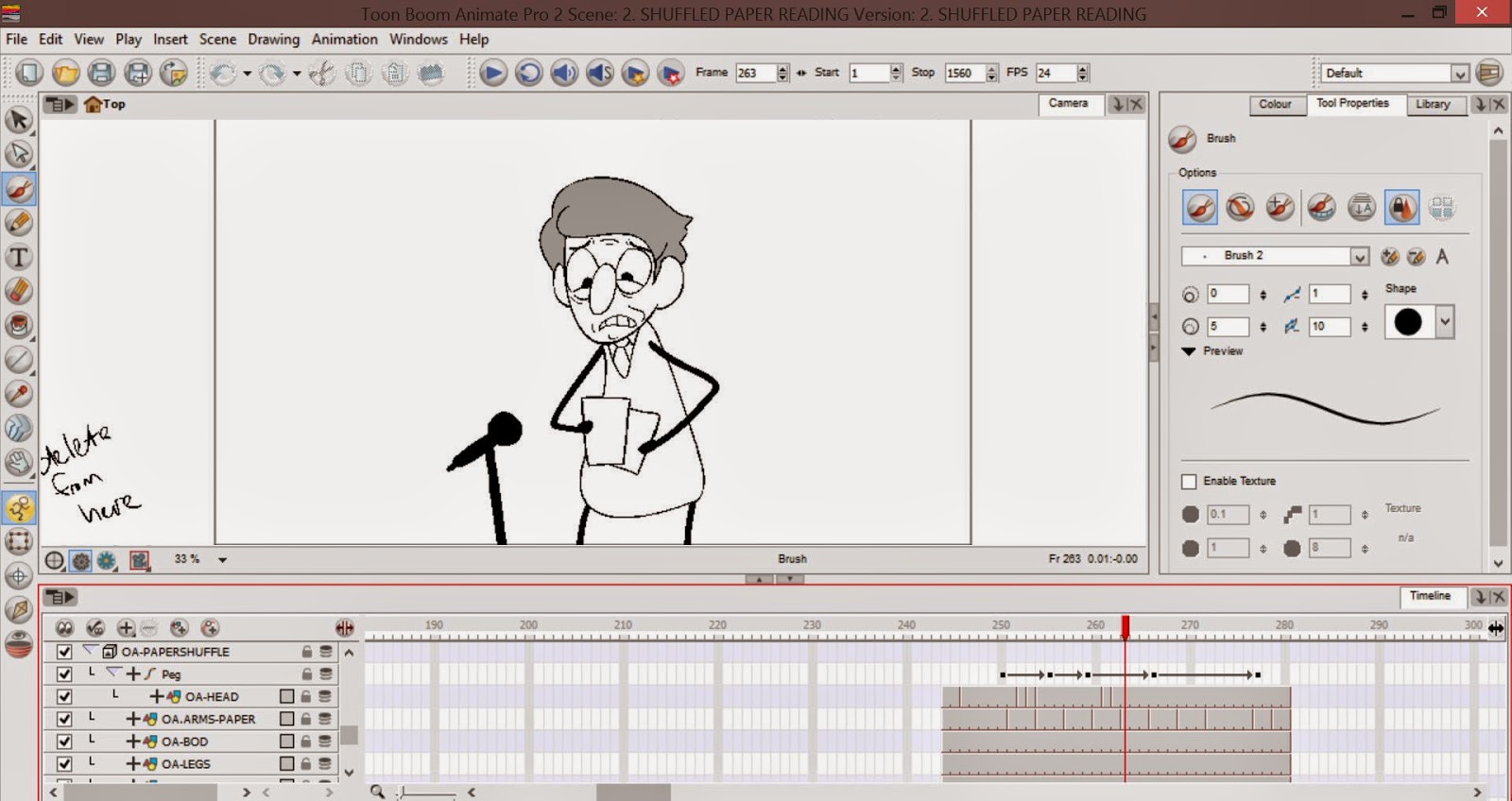The height and width of the screenshot is (801, 1512).
Task: Toggle the lock on OA-HEAD layer
Action: pyautogui.click(x=306, y=697)
